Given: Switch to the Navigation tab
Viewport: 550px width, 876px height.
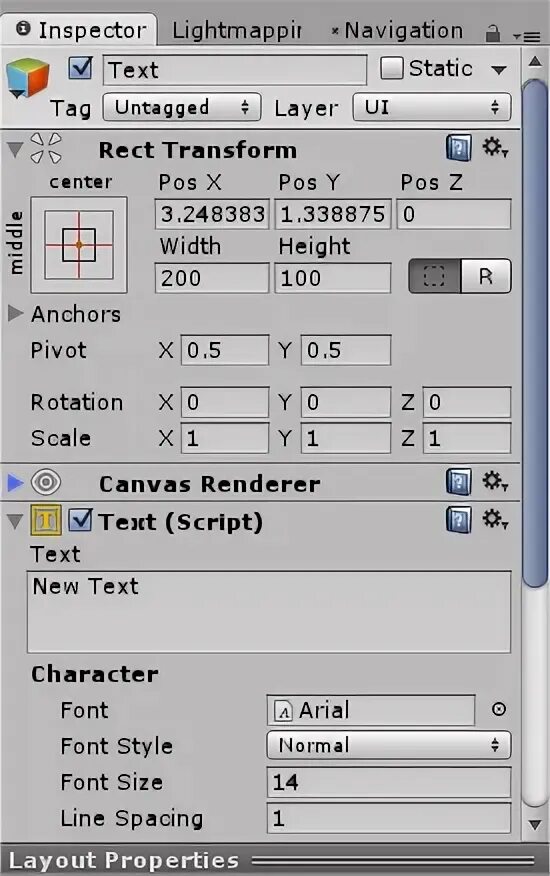Looking at the screenshot, I should tap(398, 31).
